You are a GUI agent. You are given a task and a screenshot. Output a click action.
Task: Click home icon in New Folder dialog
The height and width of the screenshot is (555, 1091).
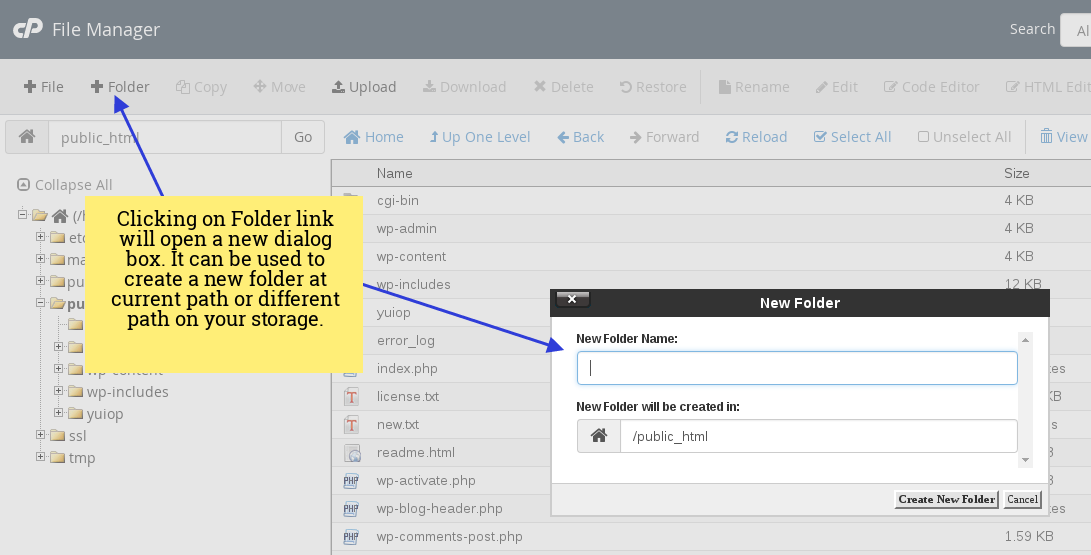tap(599, 436)
